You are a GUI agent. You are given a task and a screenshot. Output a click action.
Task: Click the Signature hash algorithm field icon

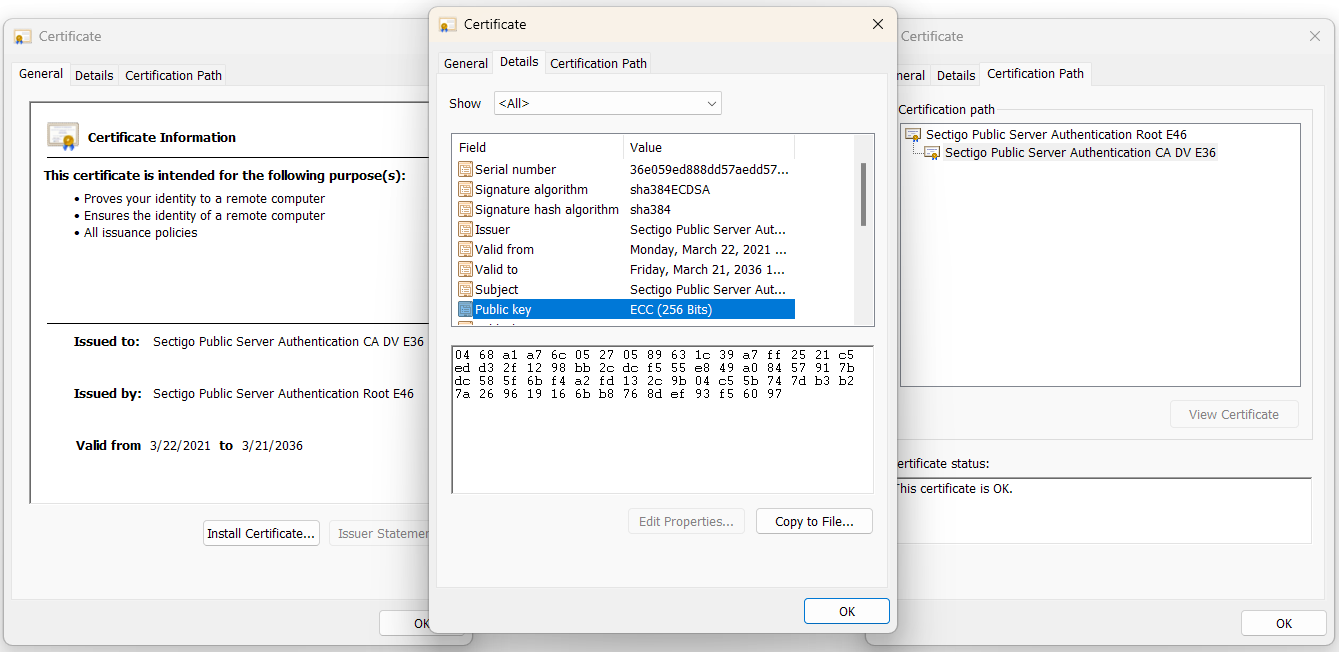465,210
